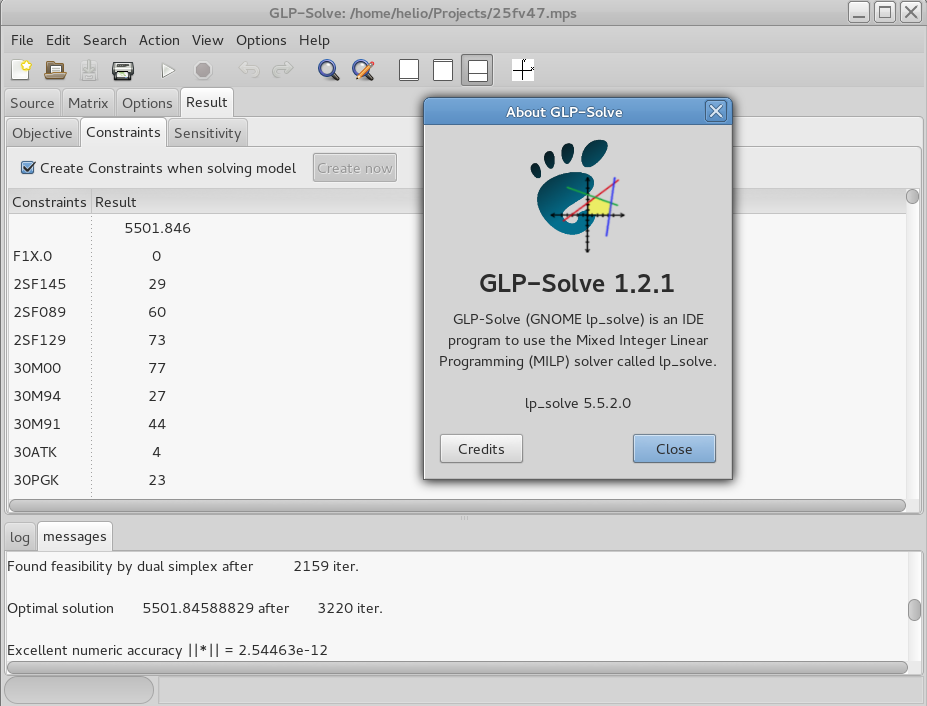Screen dimensions: 927x706
Task: Select the single-pane layout icon
Action: (x=409, y=70)
